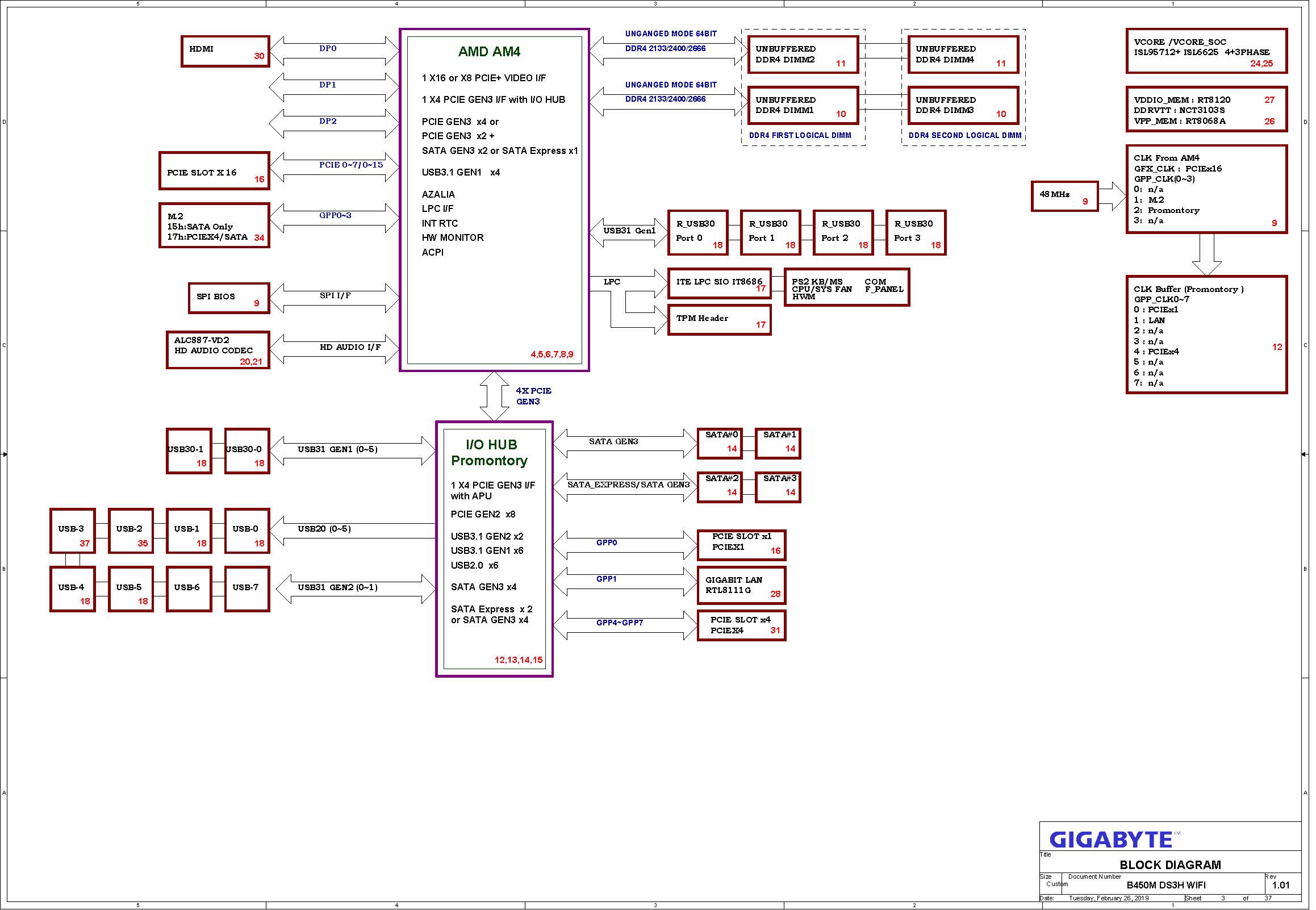Click the USB-4 block
Viewport: 1316px width, 910px height.
(73, 590)
